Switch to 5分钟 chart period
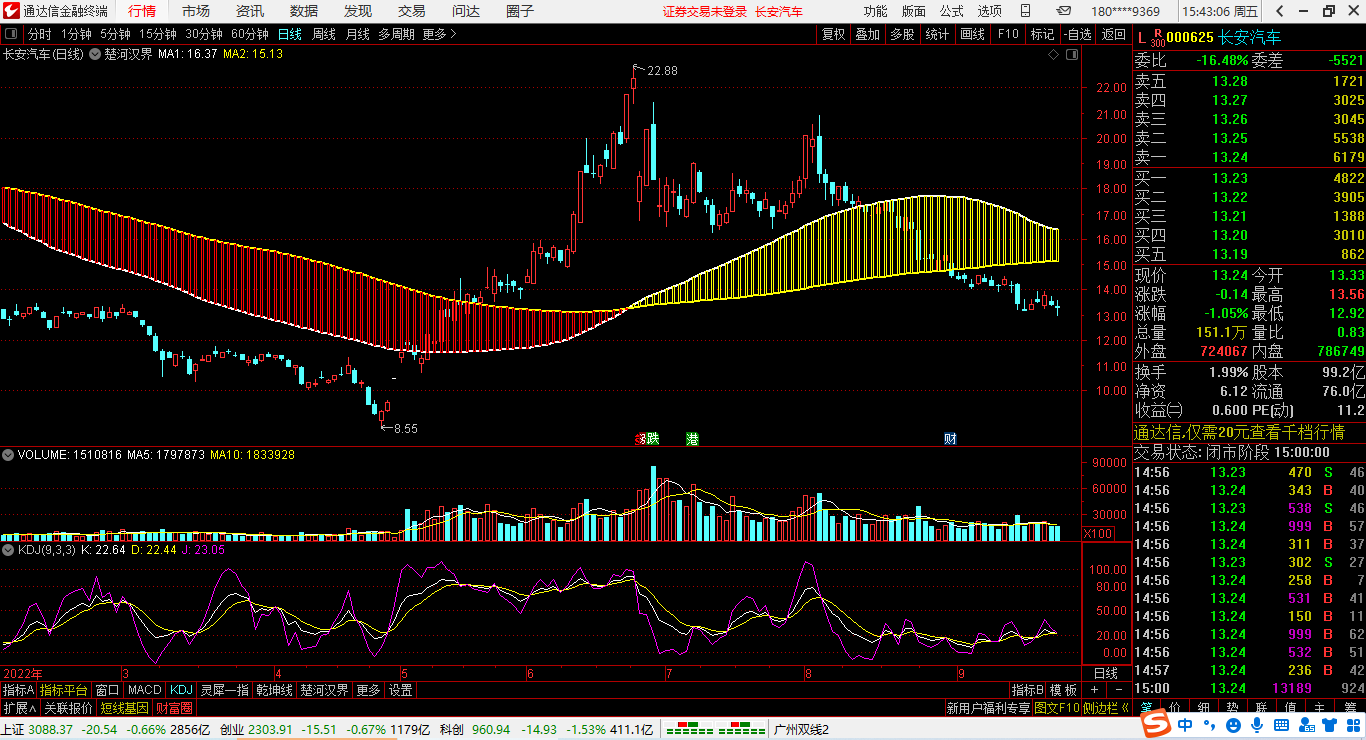The height and width of the screenshot is (740, 1366). (x=115, y=34)
